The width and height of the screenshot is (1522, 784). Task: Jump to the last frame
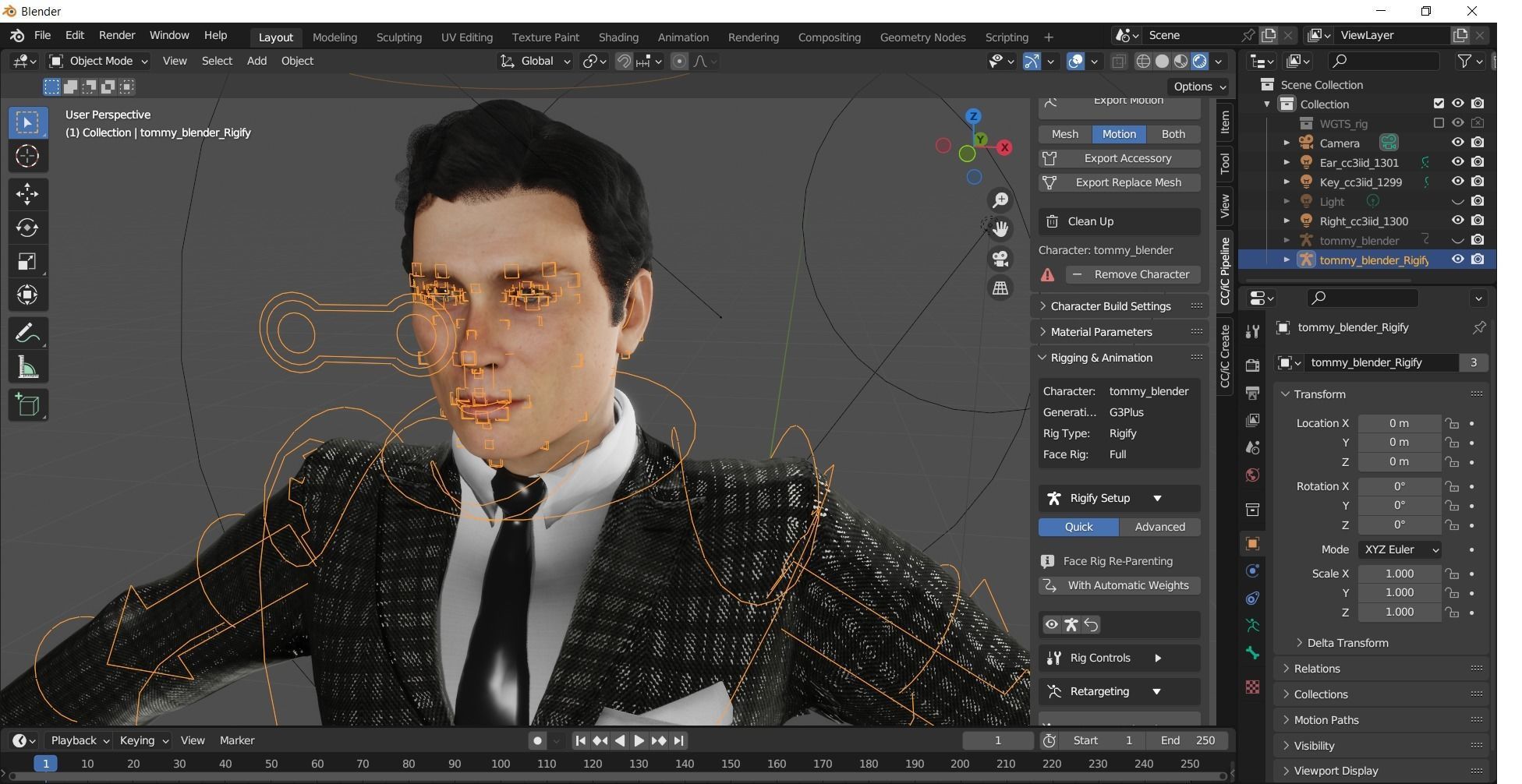tap(678, 741)
